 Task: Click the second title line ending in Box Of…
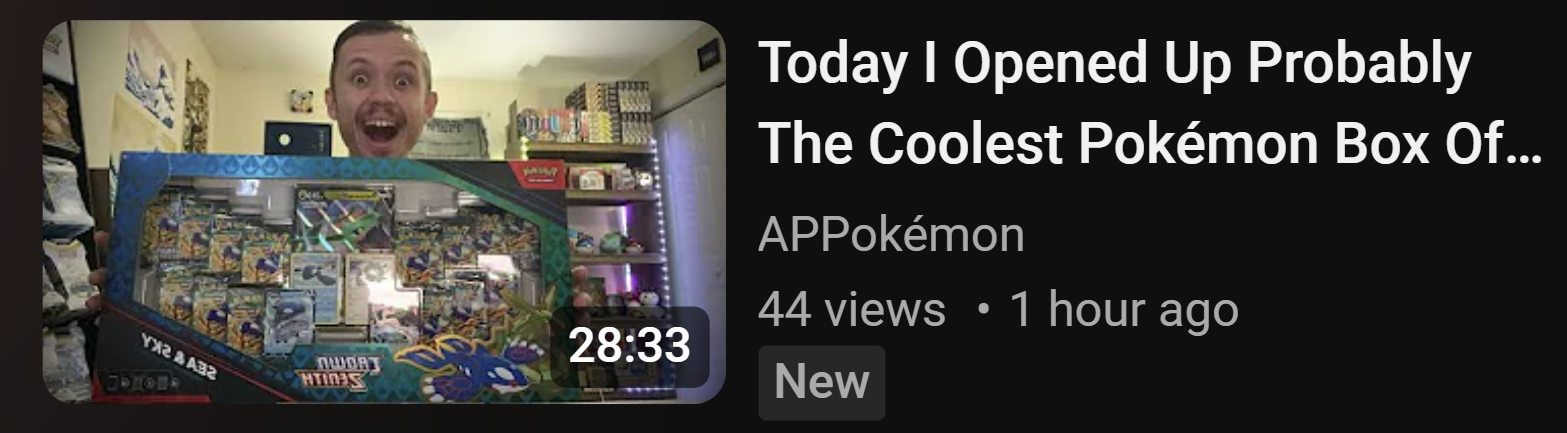click(x=1149, y=145)
